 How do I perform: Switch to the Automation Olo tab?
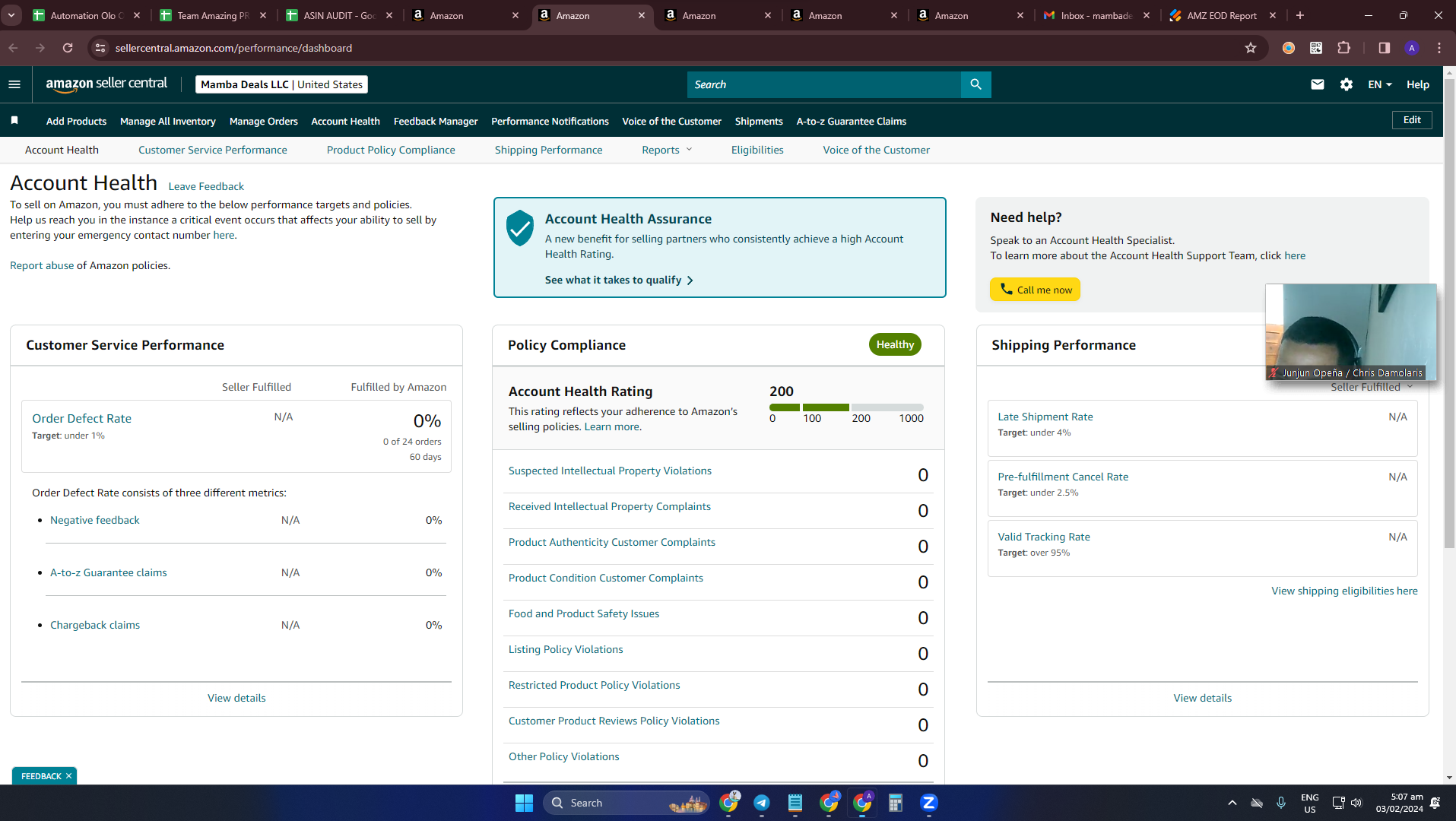pos(86,15)
